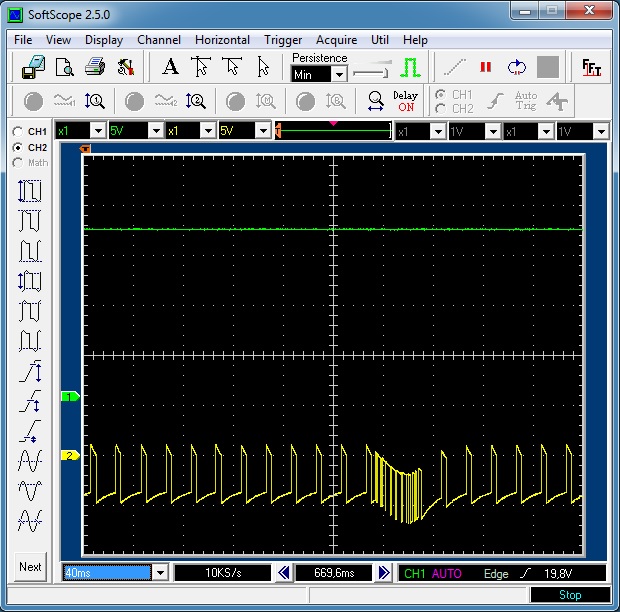Screen dimensions: 620x612
Task: Open the Util menu
Action: [380, 40]
